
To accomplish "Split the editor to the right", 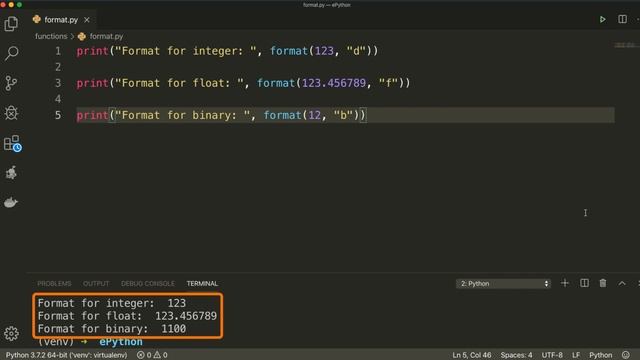I will tap(622, 19).
